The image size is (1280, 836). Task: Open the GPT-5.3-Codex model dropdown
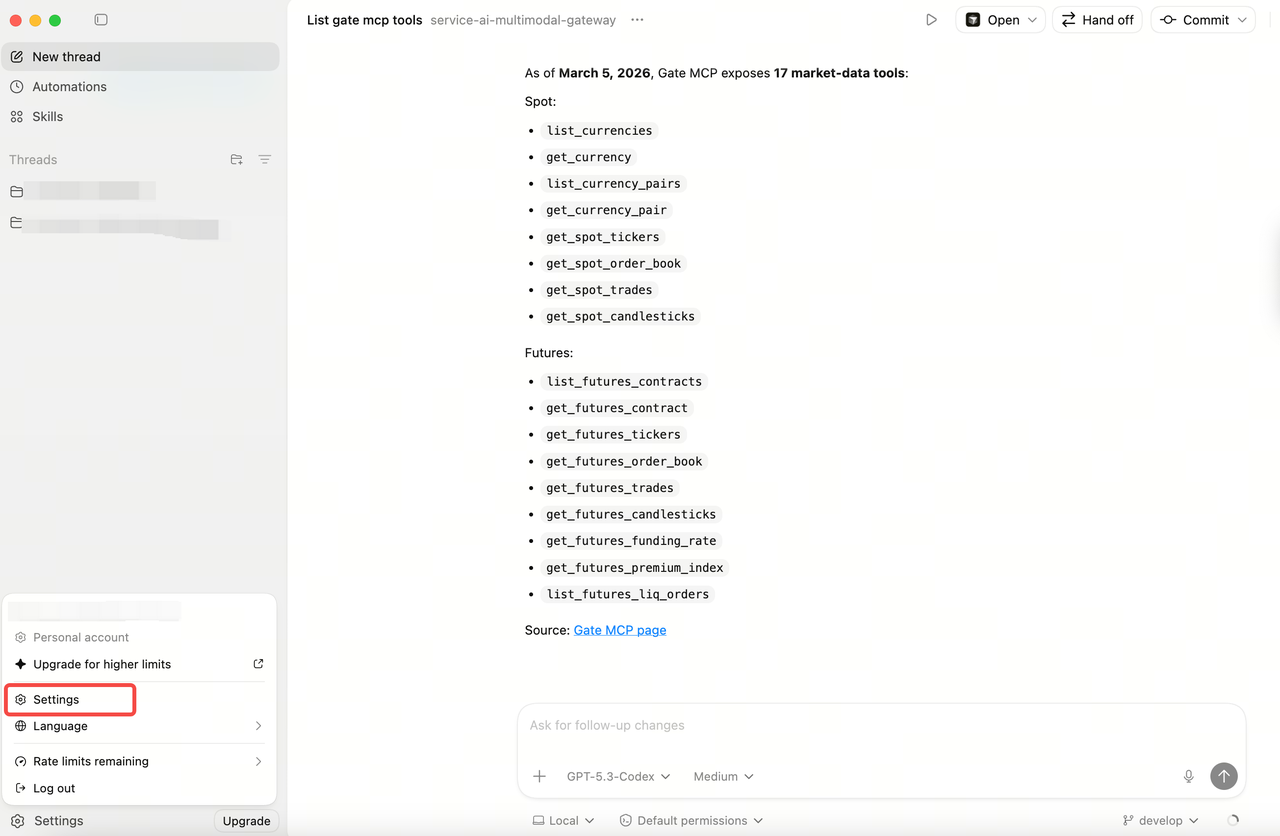pos(618,776)
